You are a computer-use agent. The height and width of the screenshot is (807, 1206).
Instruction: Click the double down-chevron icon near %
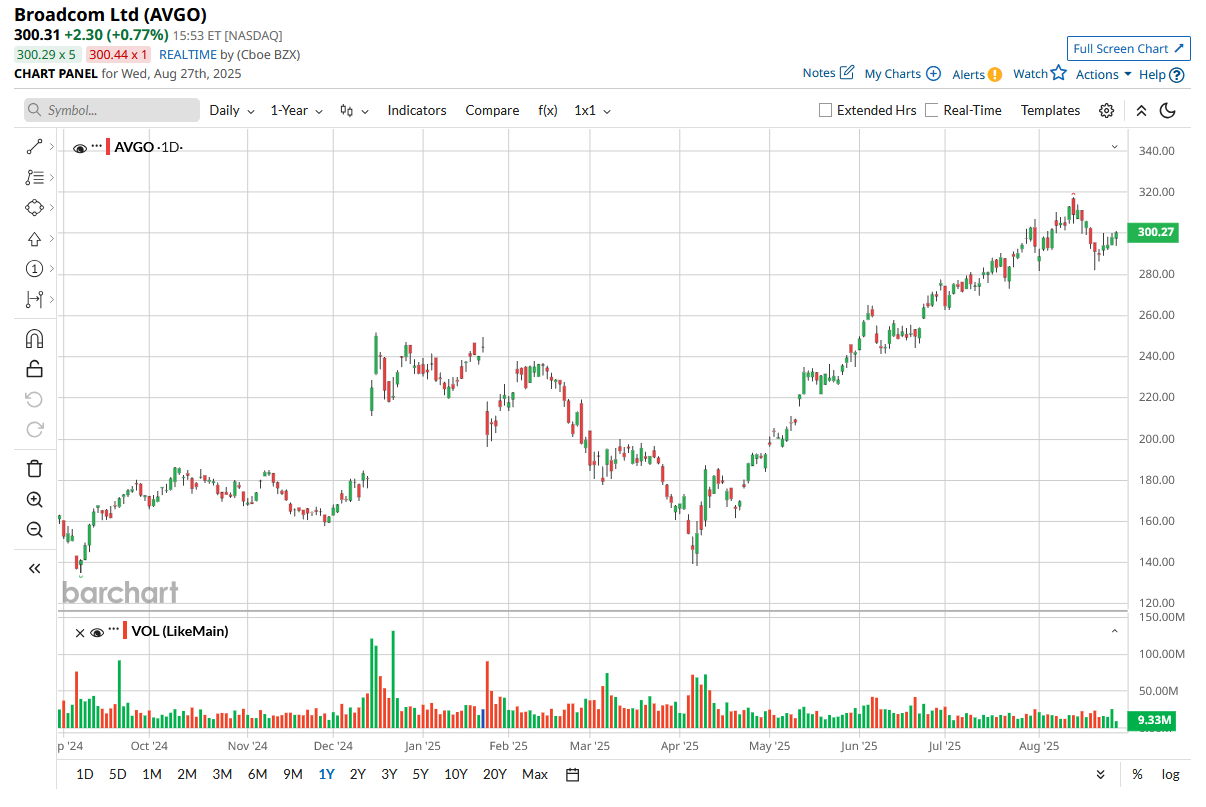tap(1101, 774)
